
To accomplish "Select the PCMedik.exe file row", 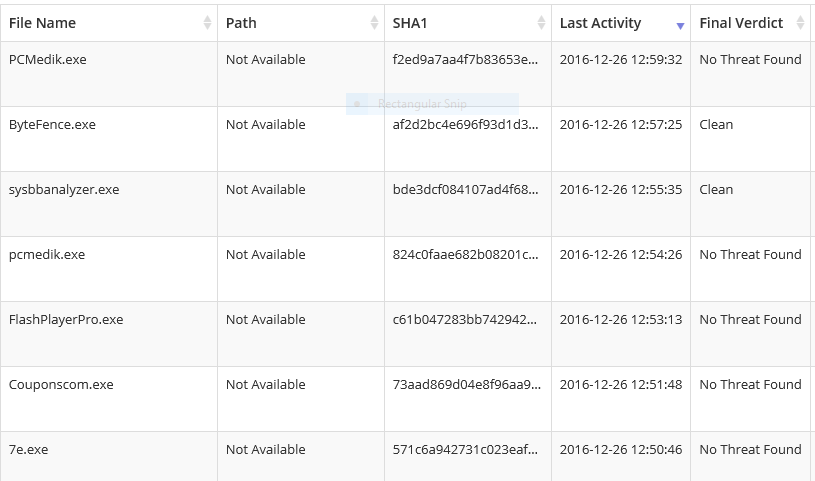I will pos(48,60).
